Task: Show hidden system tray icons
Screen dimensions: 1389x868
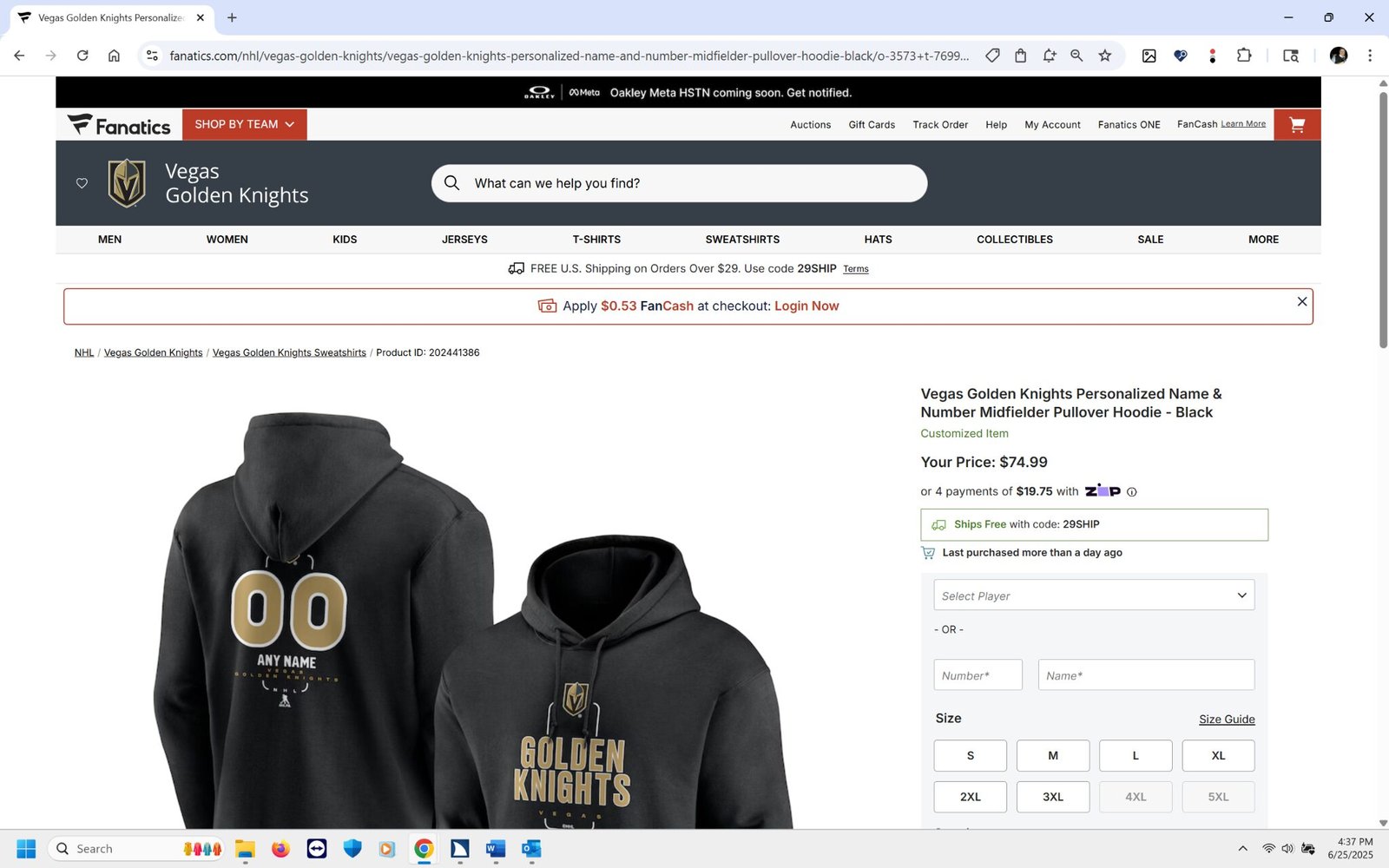Action: [x=1242, y=849]
